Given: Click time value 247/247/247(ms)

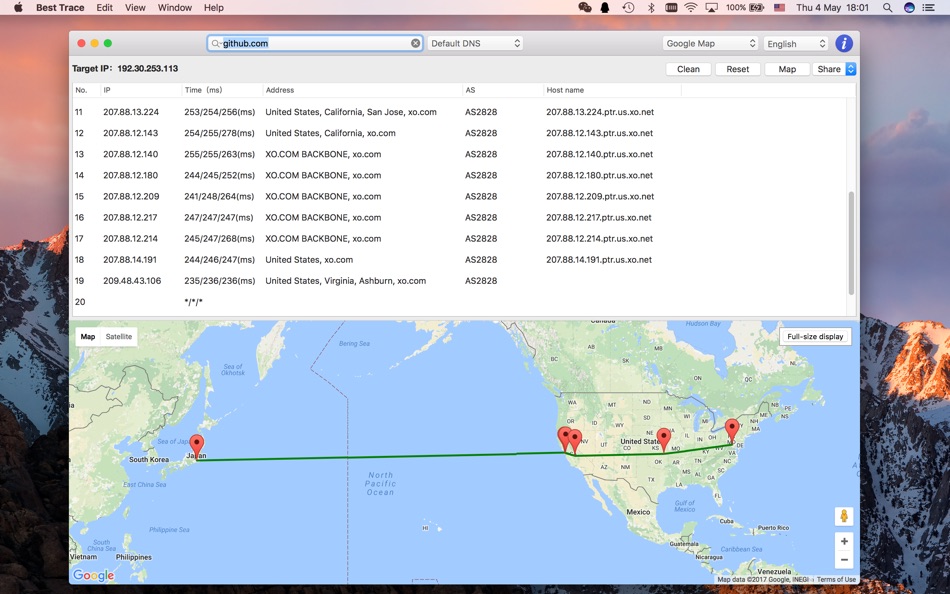Looking at the screenshot, I should (x=219, y=218).
